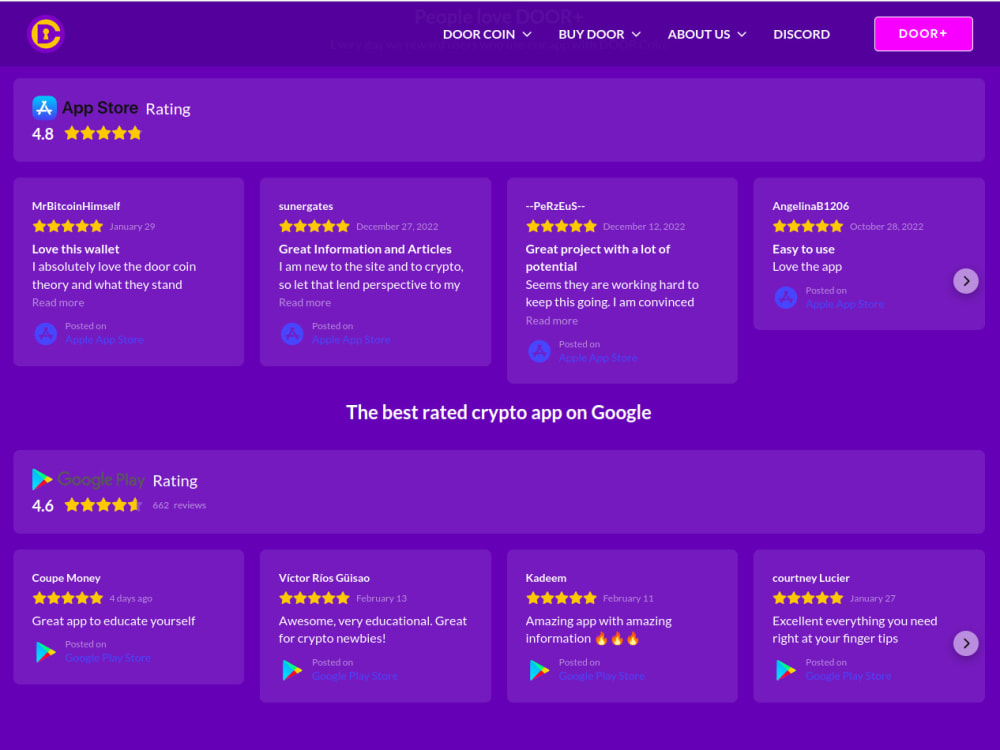Advance the App Store reviews carousel with the arrow
Screen dimensions: 1000x750
click(965, 281)
